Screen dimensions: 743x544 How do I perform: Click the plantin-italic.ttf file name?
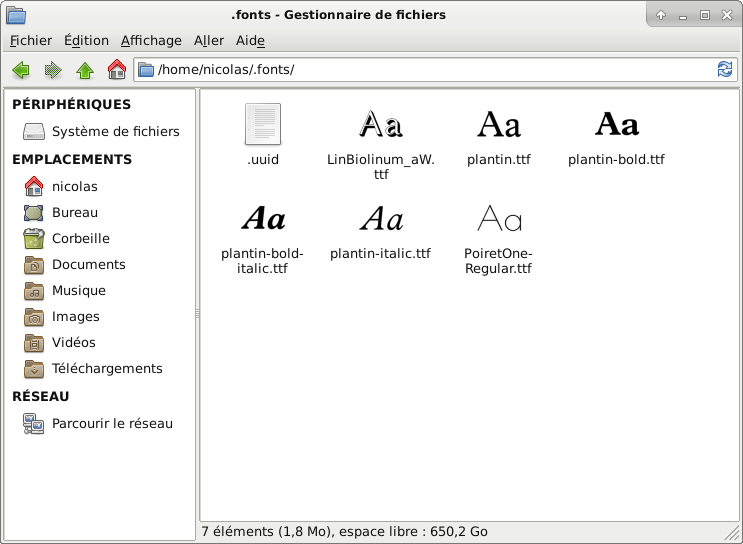381,254
